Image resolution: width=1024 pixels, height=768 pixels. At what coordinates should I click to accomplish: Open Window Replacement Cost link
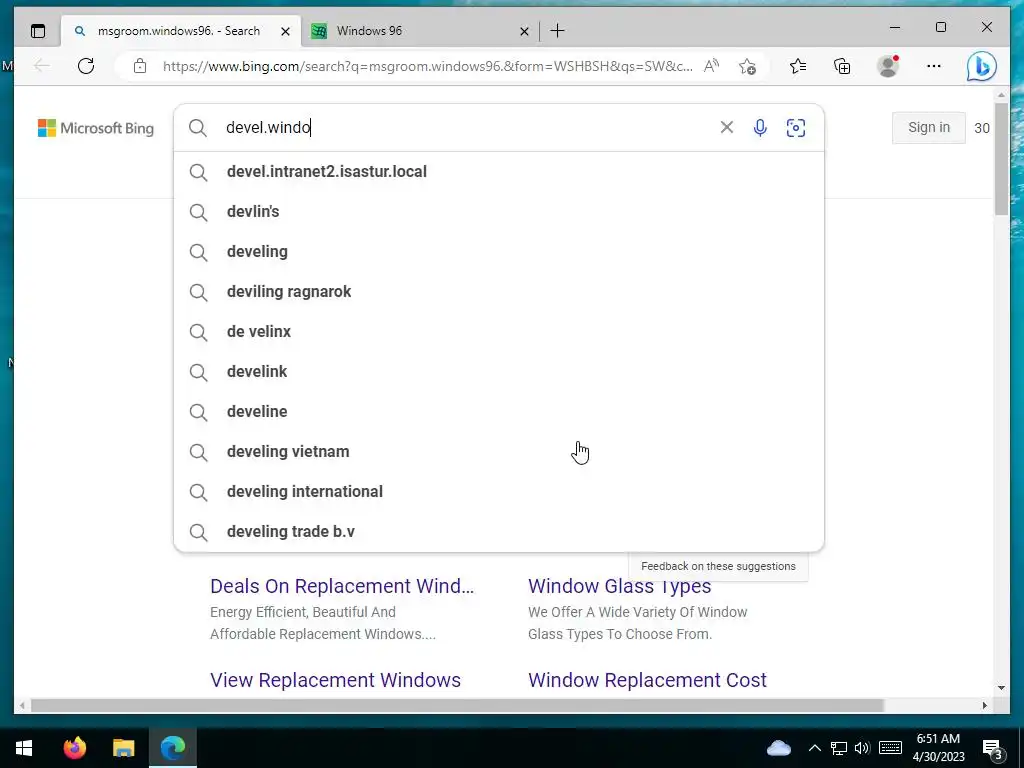tap(647, 680)
